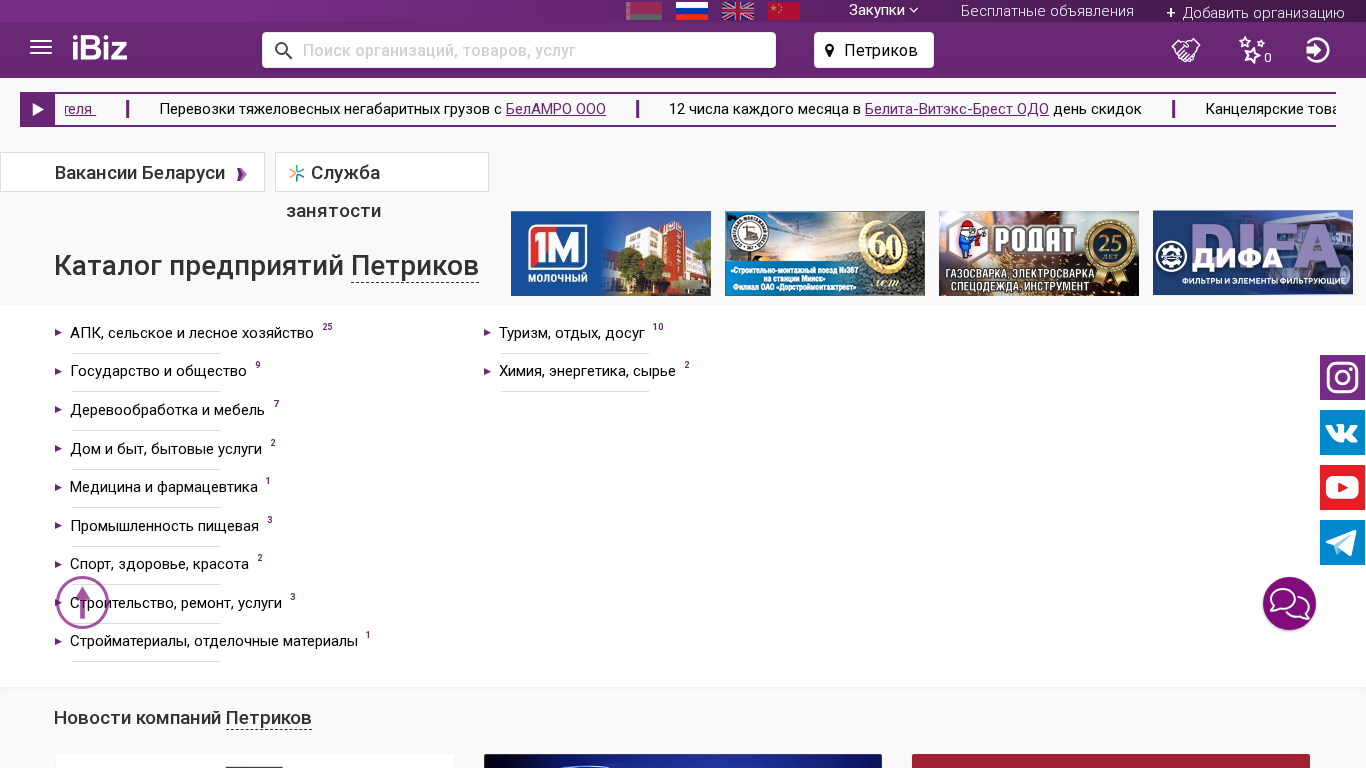Expand АПК, сельское и лесное хозяйство category
The height and width of the screenshot is (768, 1366).
(191, 333)
